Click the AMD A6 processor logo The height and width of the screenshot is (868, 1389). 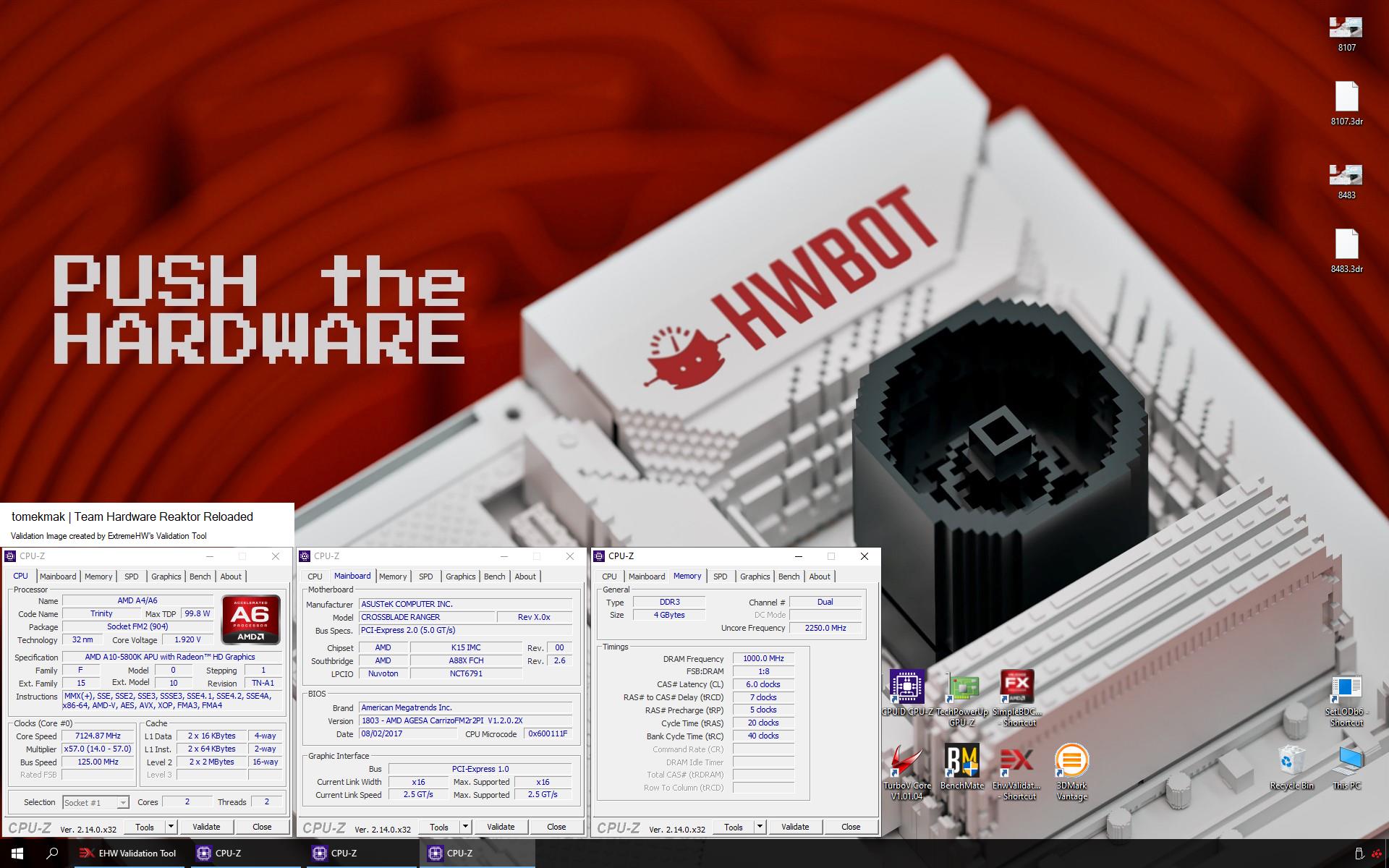251,619
